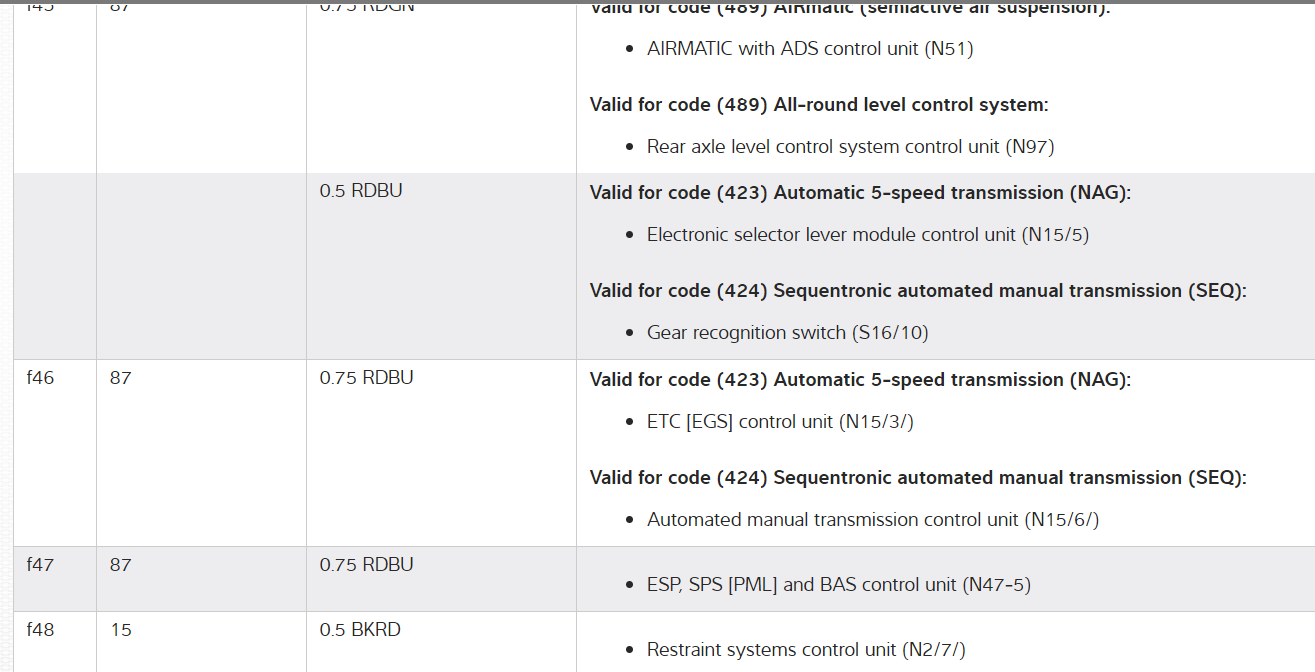Click Automated manual transmission control unit (N15/6/)
1315x672 pixels.
872,520
